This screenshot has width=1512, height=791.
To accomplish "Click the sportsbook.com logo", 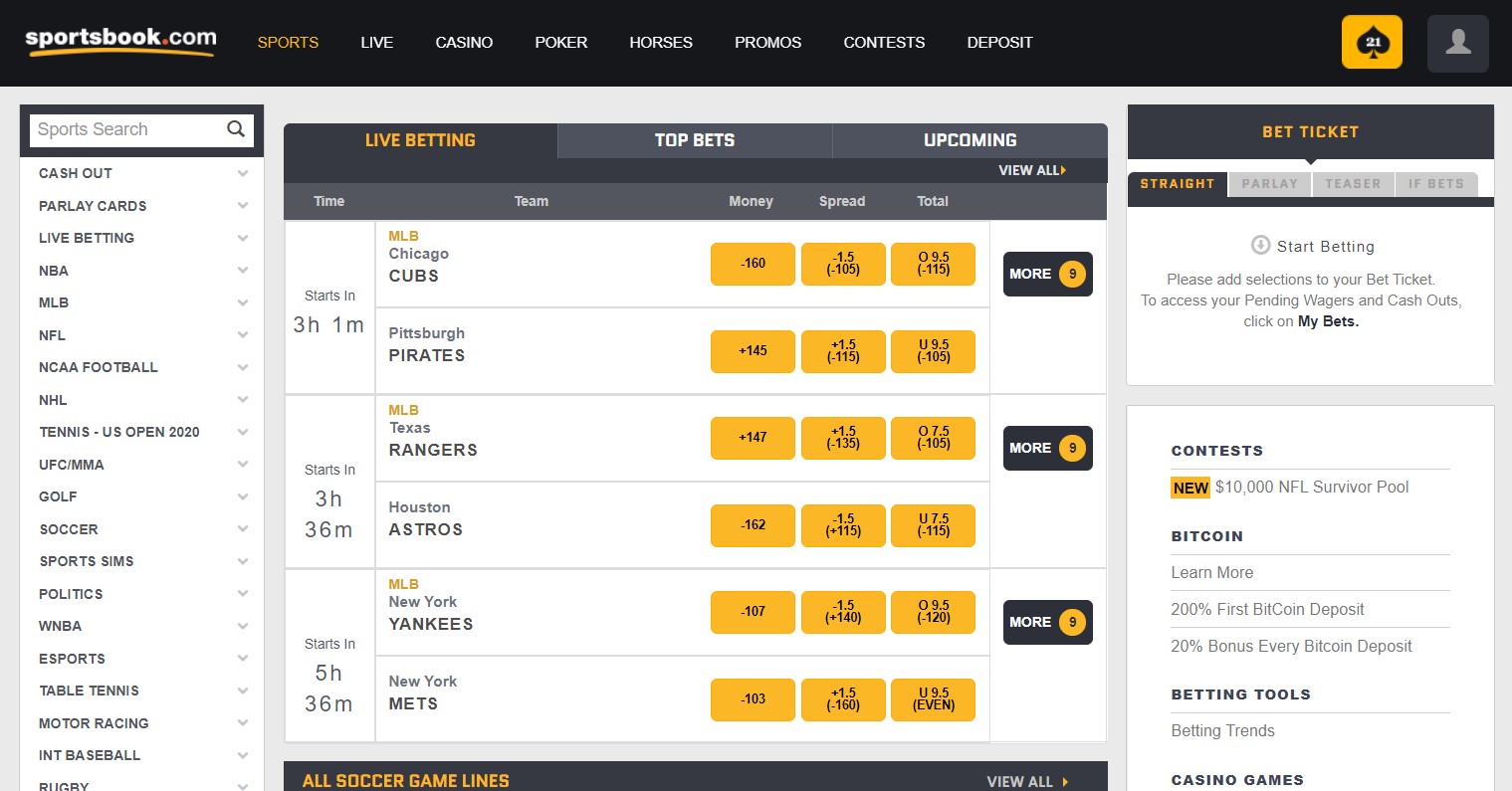I will pos(120,41).
